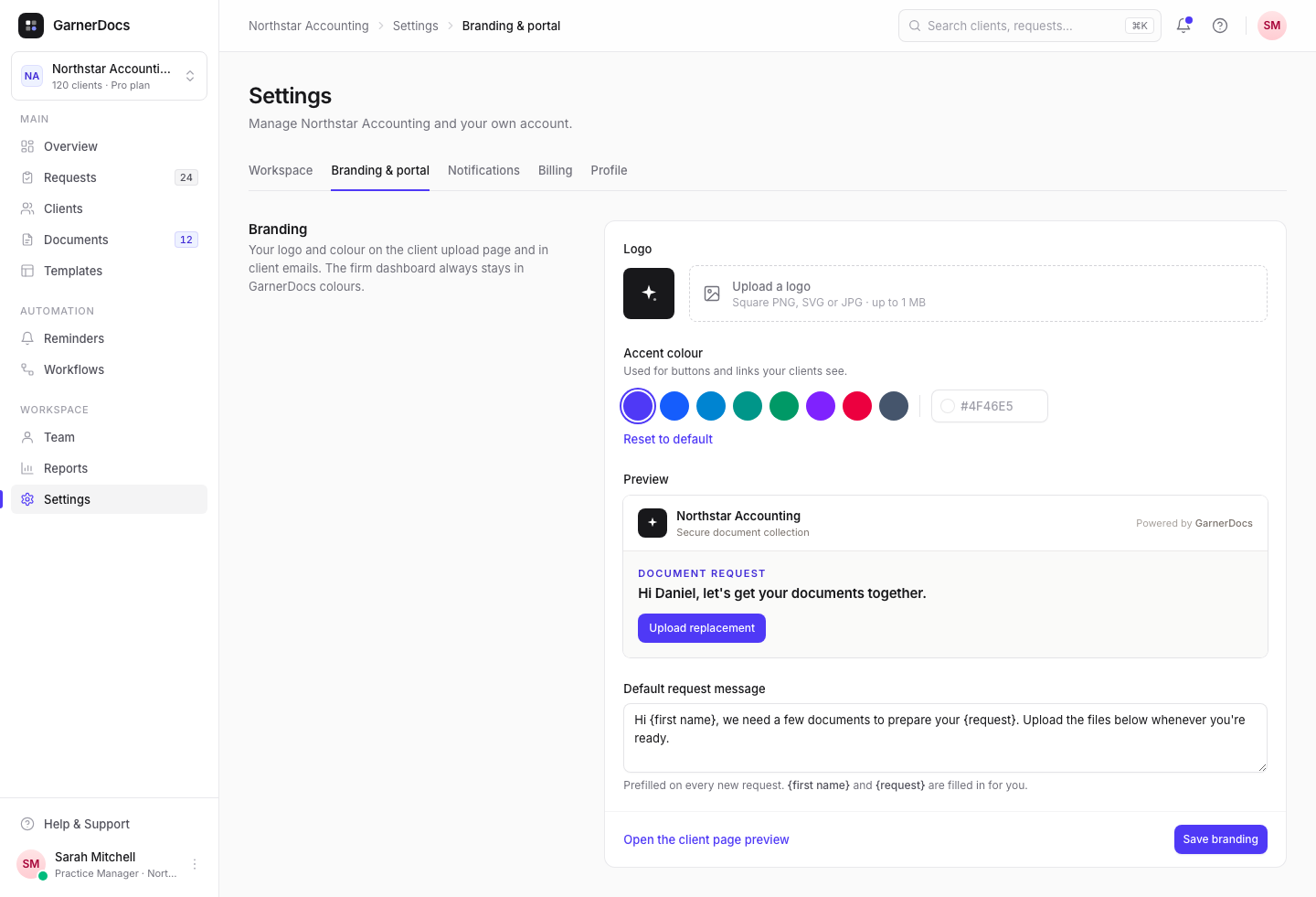This screenshot has width=1316, height=897.
Task: Open Templates via its layout icon
Action: (27, 271)
